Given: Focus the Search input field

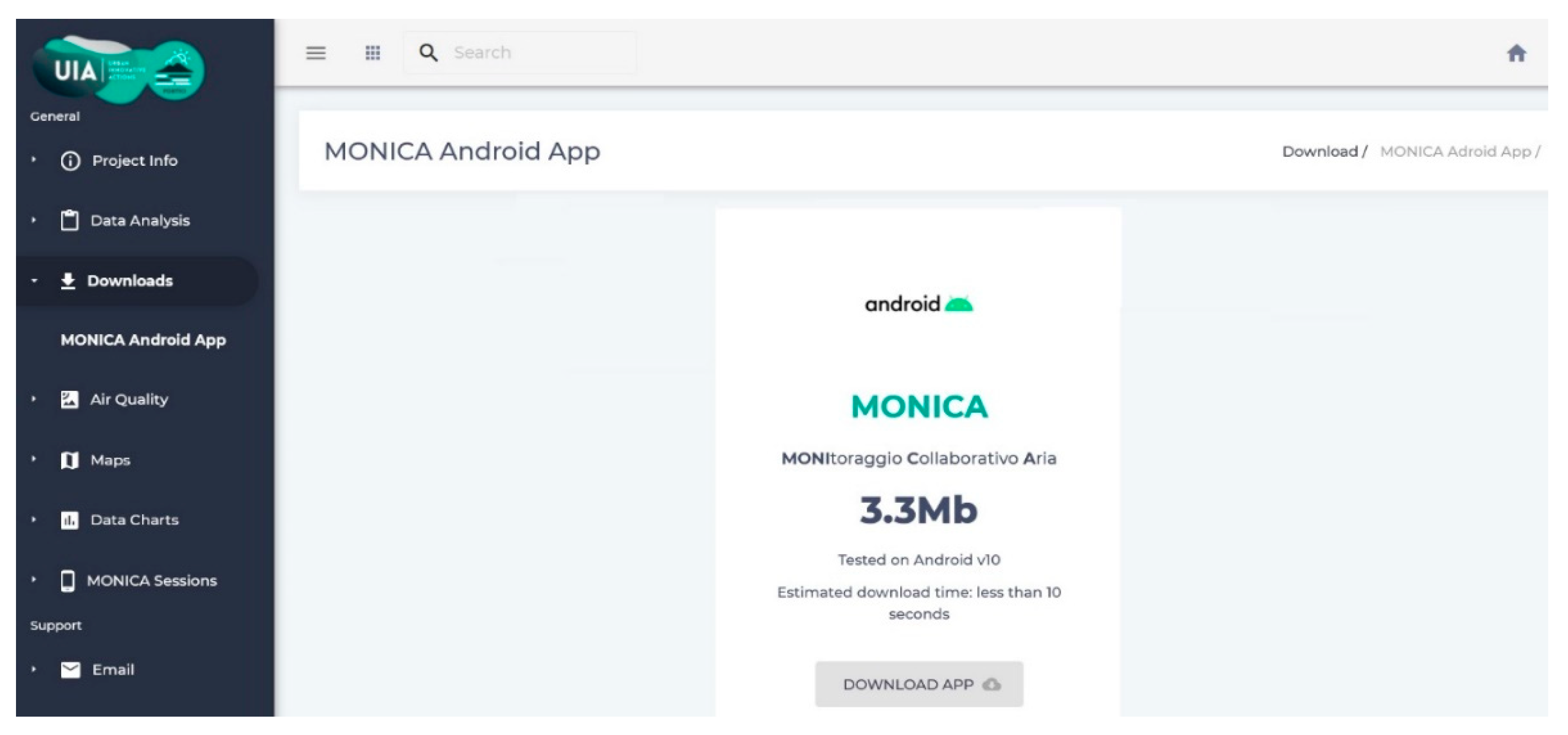Looking at the screenshot, I should pyautogui.click(x=536, y=53).
